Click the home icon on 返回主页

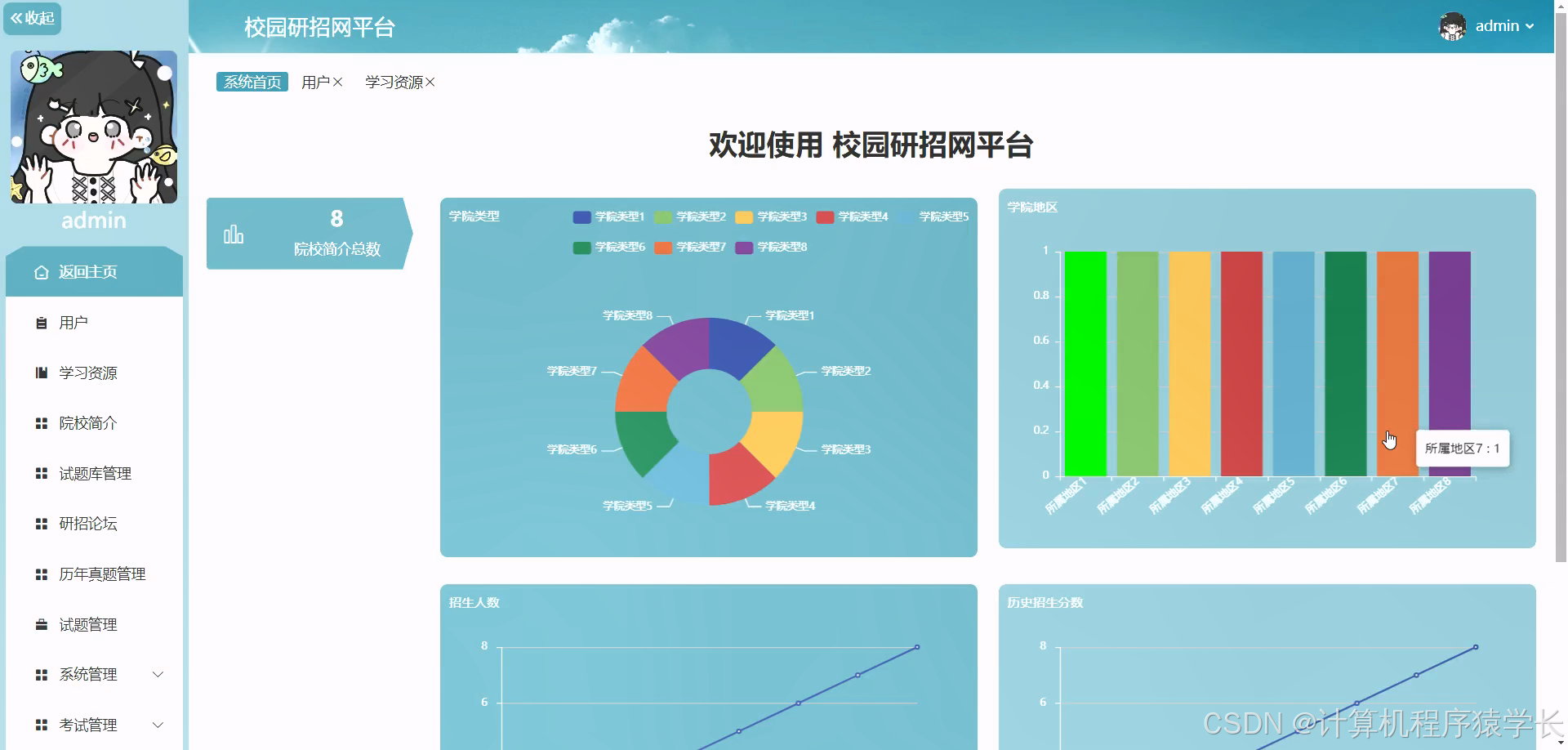pos(41,272)
